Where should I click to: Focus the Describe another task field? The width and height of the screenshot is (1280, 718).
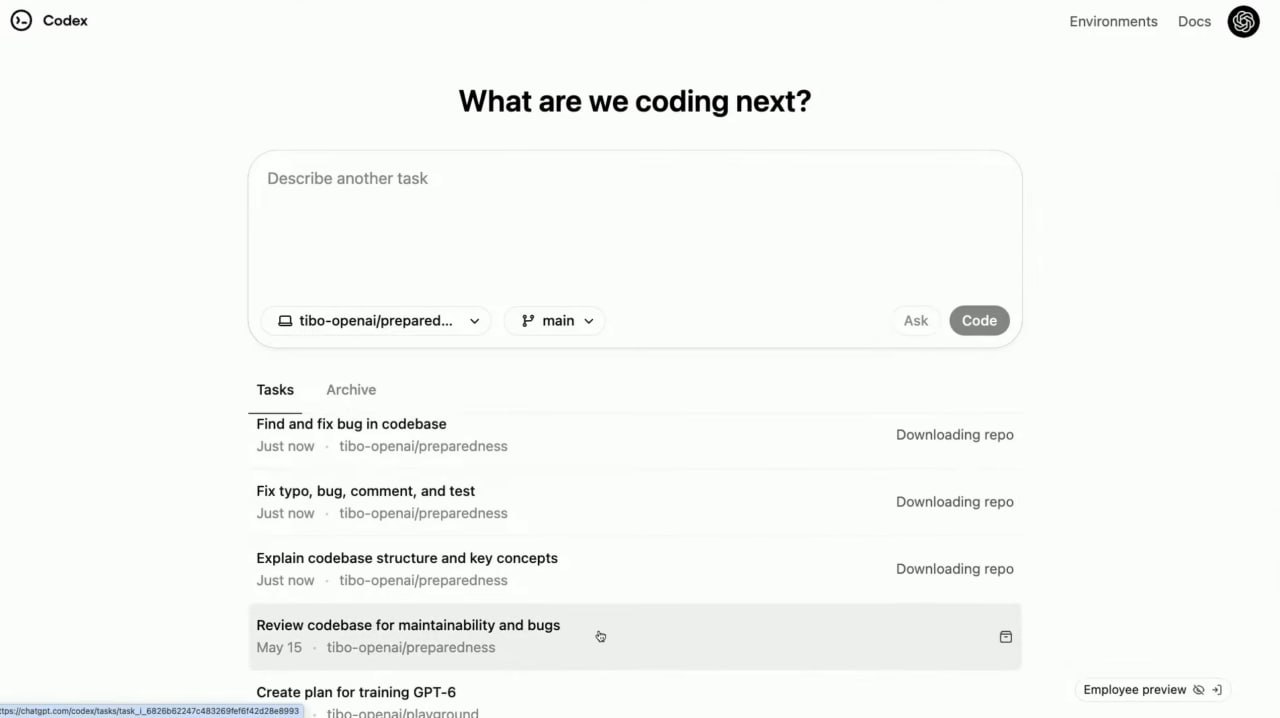[x=634, y=220]
